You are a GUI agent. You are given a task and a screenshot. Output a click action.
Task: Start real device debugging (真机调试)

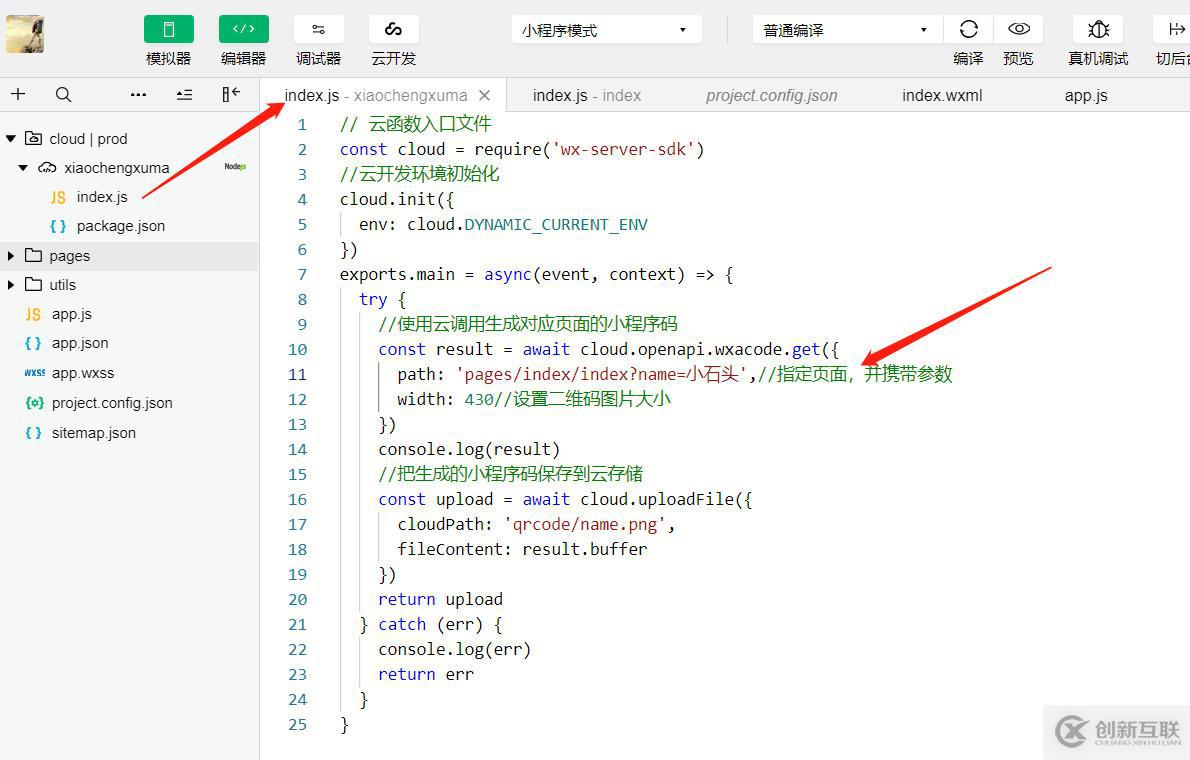tap(1098, 30)
